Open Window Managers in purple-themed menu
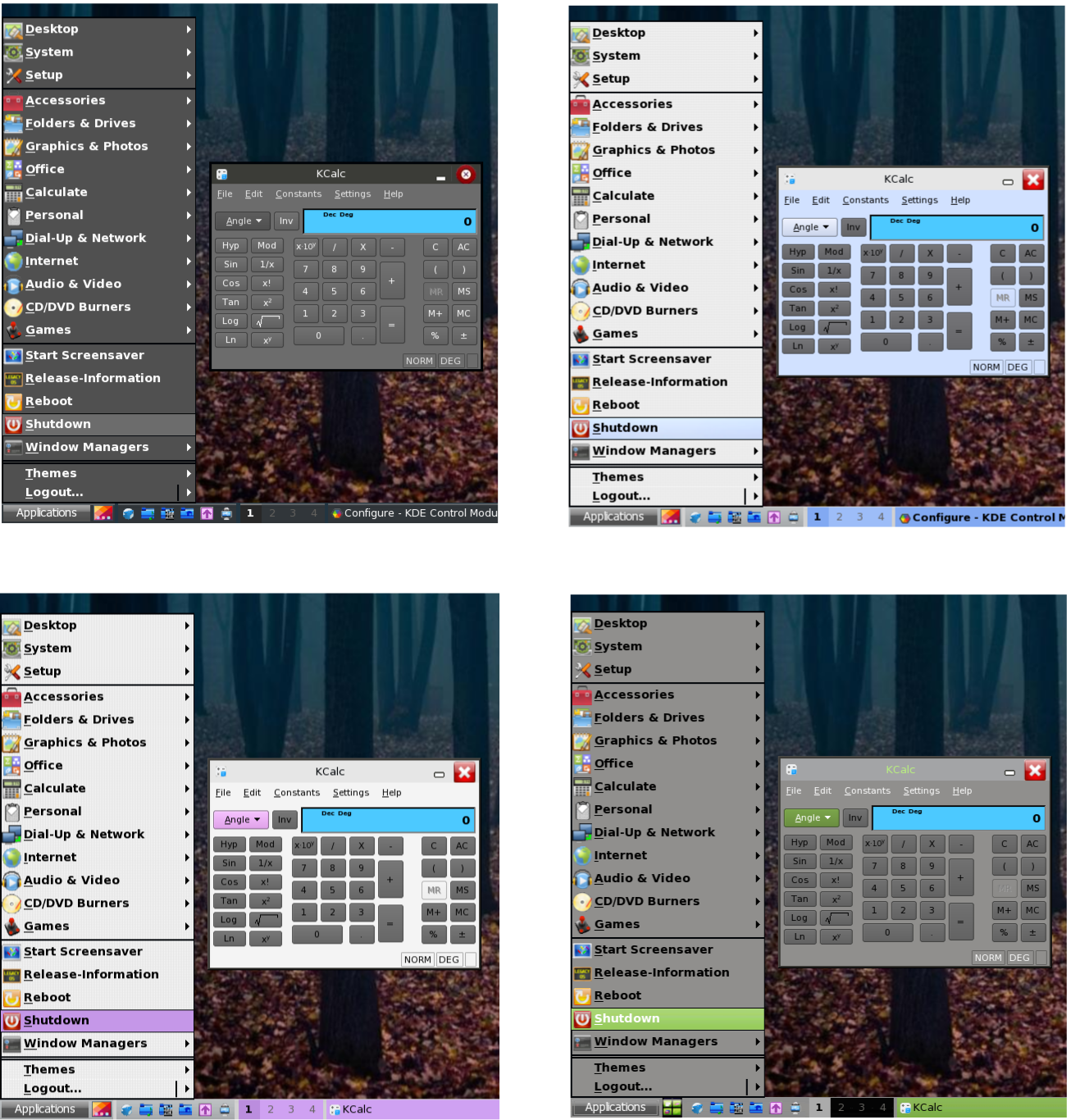Screen dimensions: 1071x1120 (x=97, y=1043)
